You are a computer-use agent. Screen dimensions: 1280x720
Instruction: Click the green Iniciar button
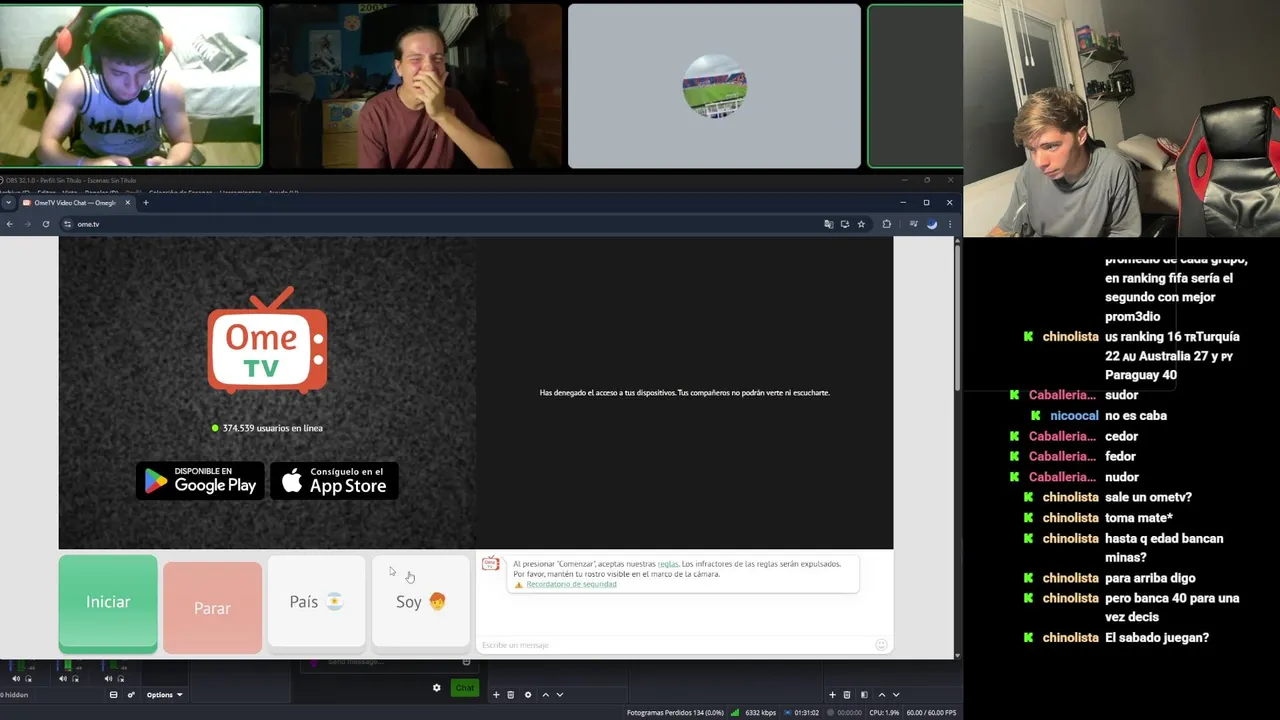[x=108, y=602]
